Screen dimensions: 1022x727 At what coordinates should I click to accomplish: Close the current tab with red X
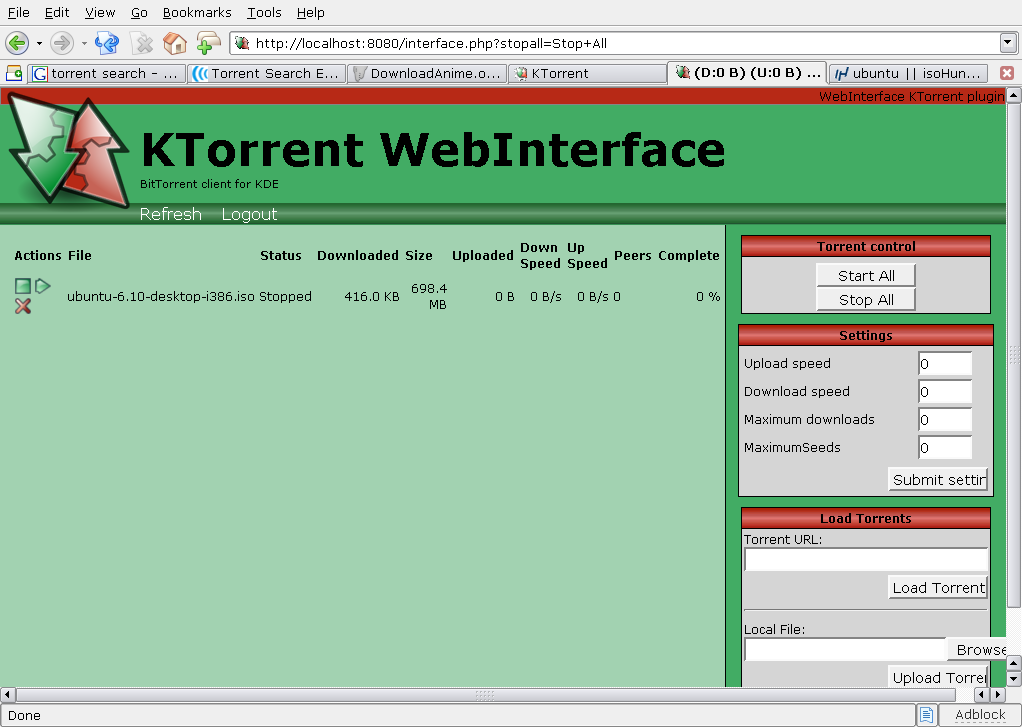pos(1007,73)
